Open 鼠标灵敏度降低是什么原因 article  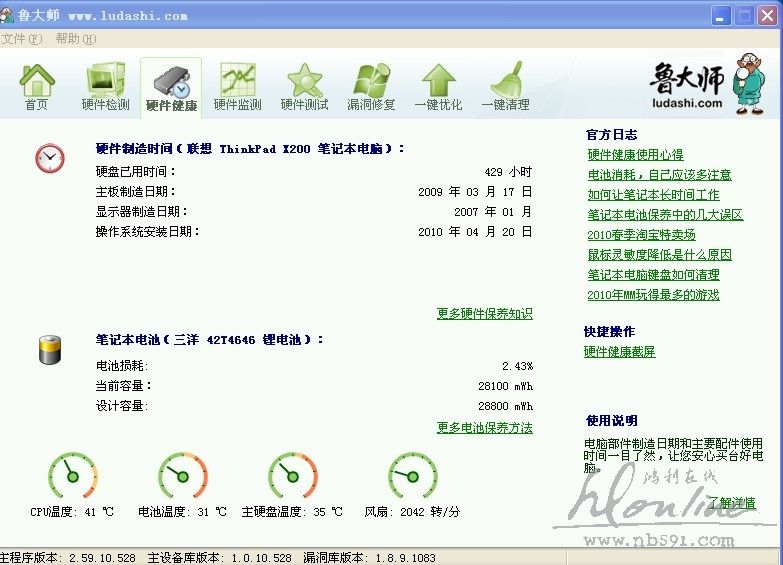[x=660, y=255]
